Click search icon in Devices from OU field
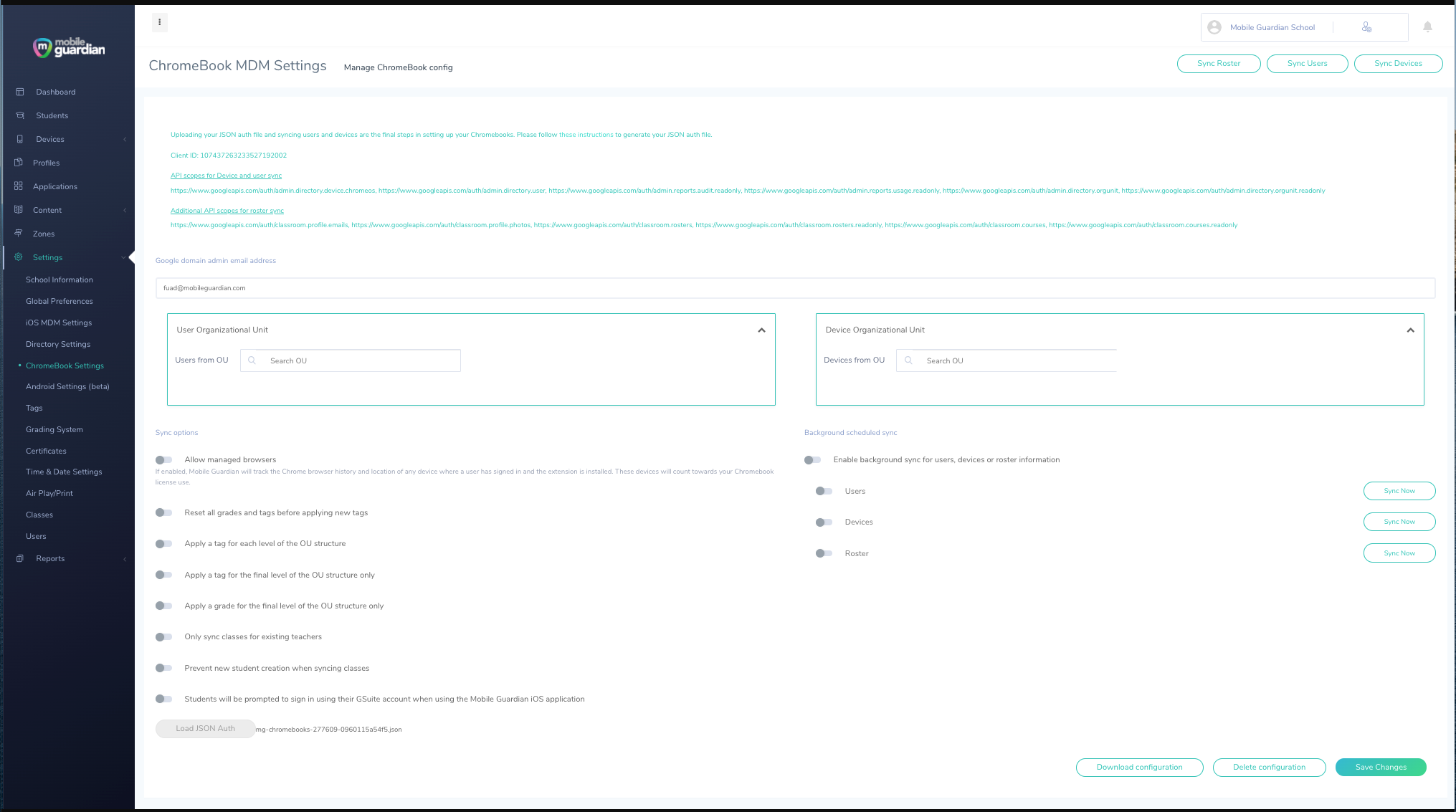Viewport: 1456px width, 812px height. [x=908, y=360]
